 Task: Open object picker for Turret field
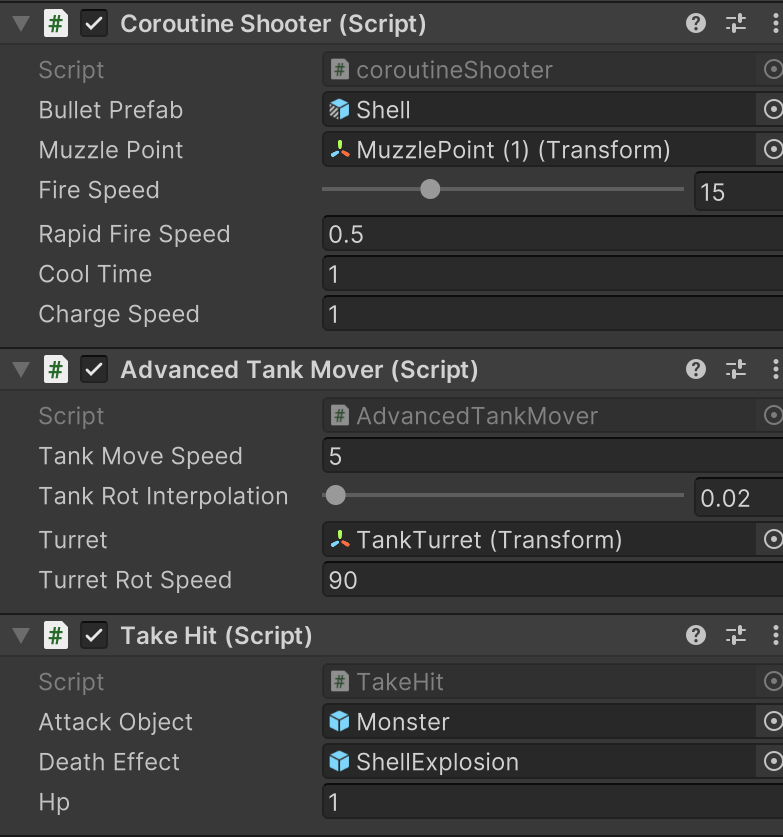772,540
